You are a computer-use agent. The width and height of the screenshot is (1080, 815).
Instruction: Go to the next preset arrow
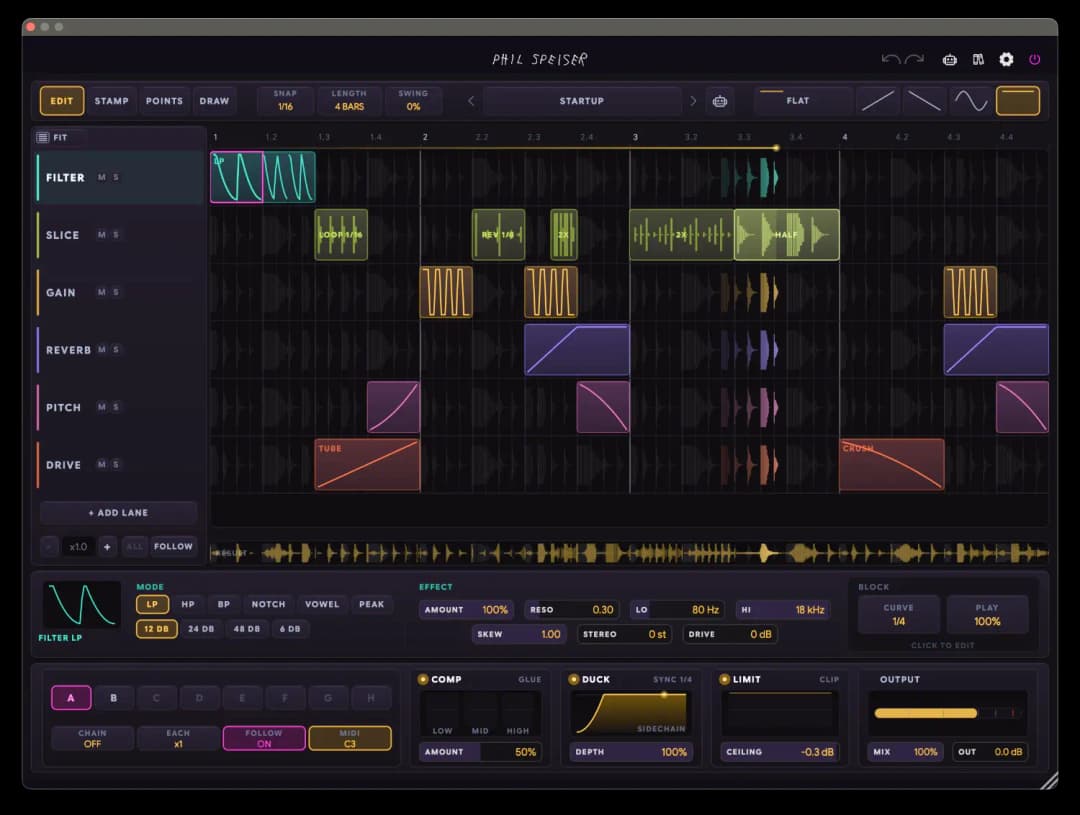click(693, 101)
